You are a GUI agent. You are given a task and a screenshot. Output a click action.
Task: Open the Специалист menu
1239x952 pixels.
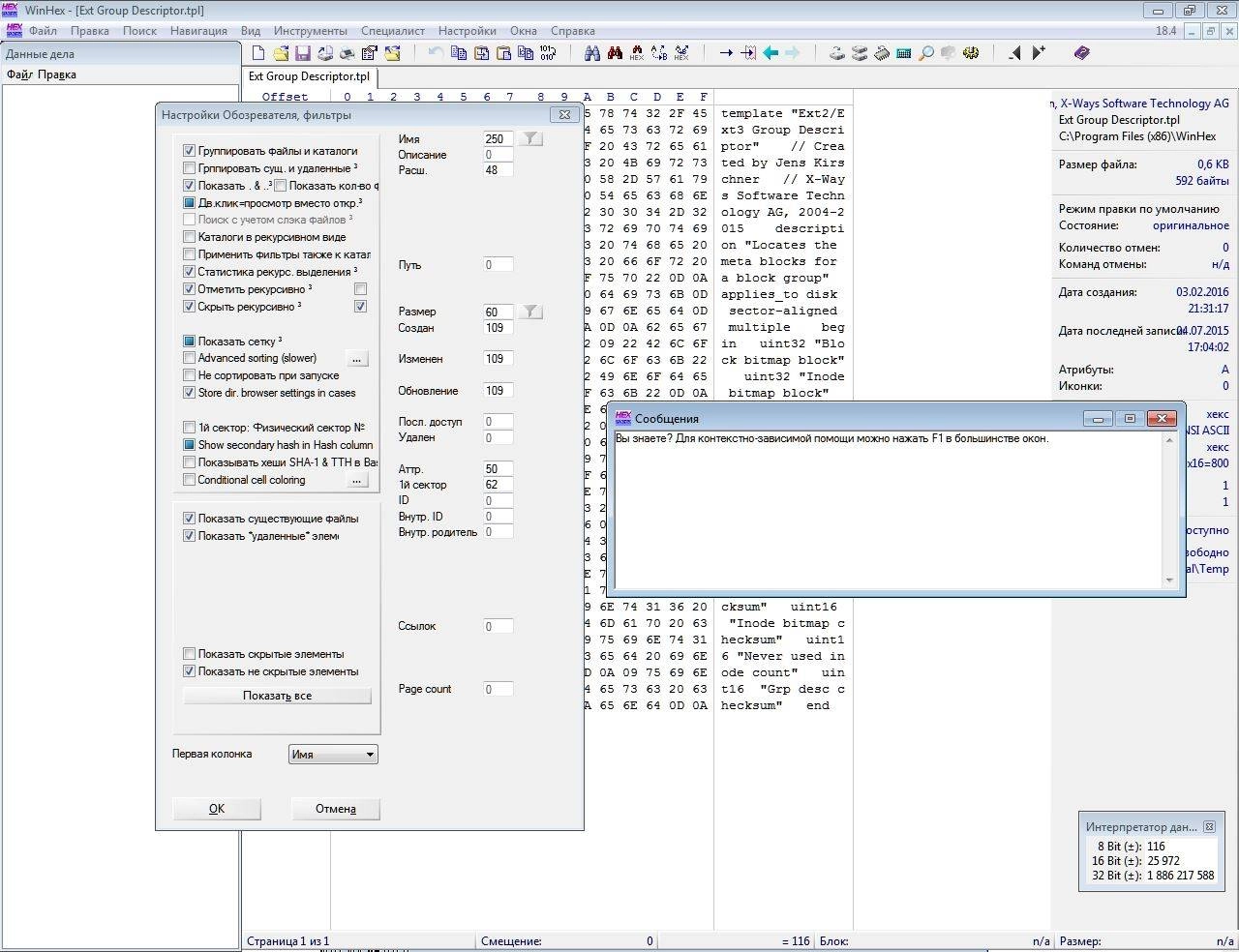coord(392,31)
